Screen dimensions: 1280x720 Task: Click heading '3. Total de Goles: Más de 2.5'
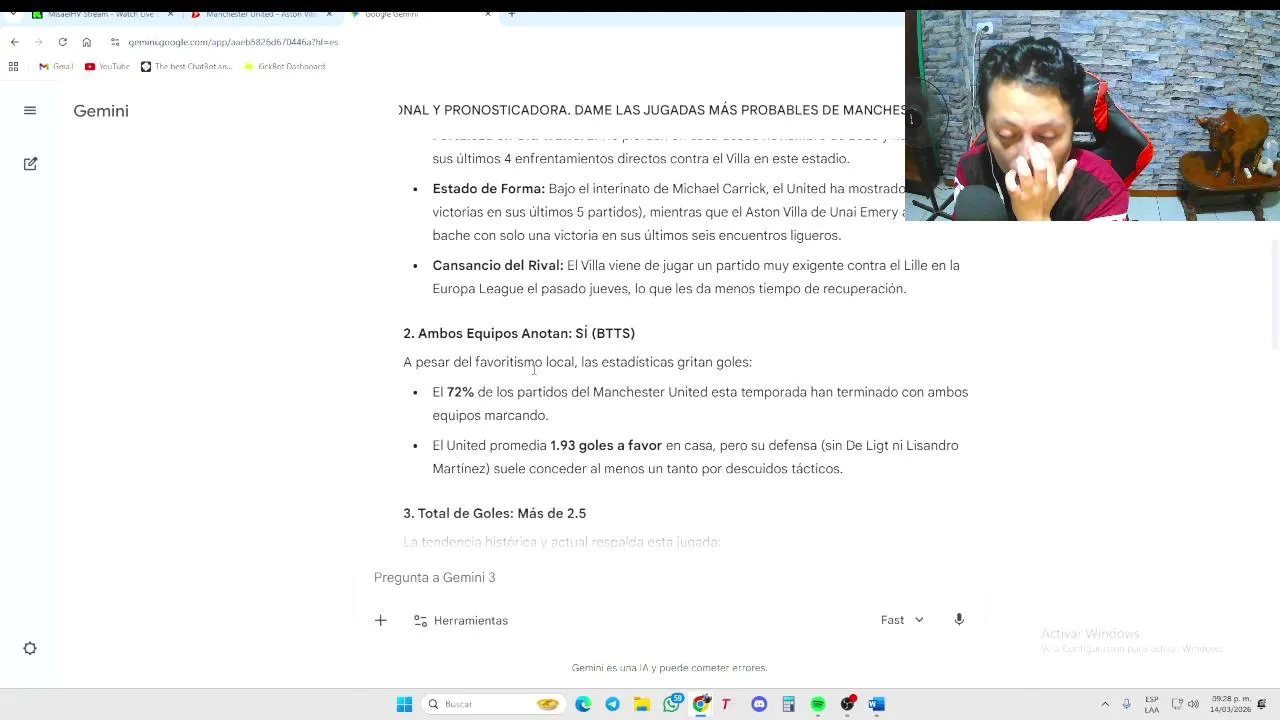click(x=494, y=513)
